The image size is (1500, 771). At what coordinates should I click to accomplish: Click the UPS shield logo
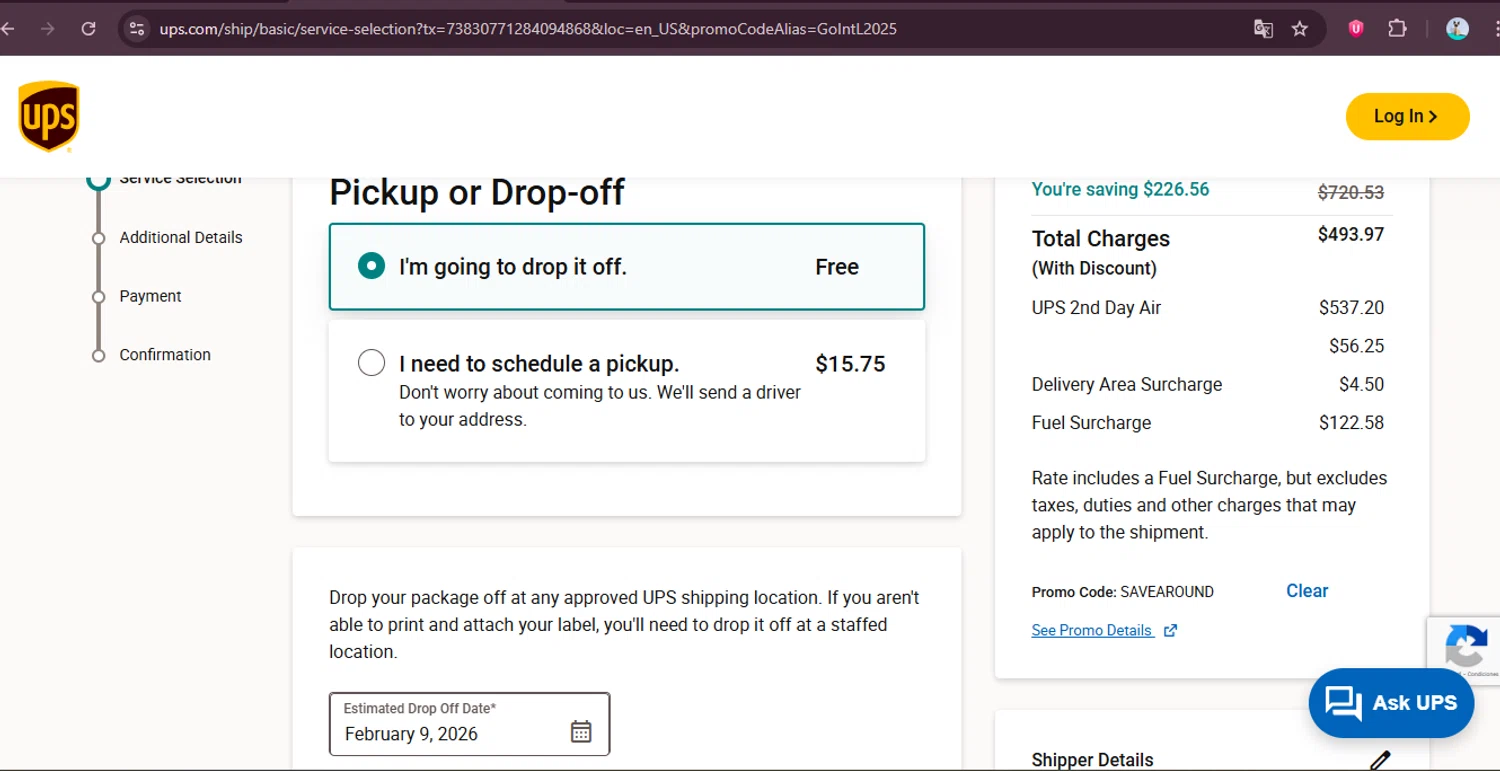point(48,117)
